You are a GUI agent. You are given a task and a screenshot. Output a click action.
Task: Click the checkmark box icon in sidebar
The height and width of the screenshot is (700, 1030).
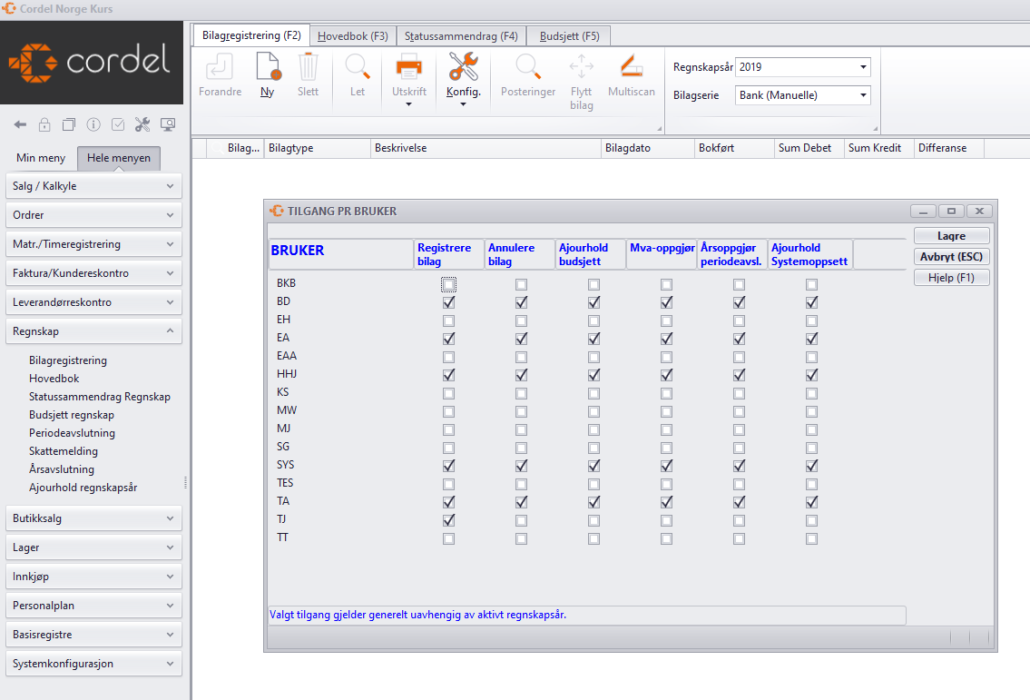point(118,124)
